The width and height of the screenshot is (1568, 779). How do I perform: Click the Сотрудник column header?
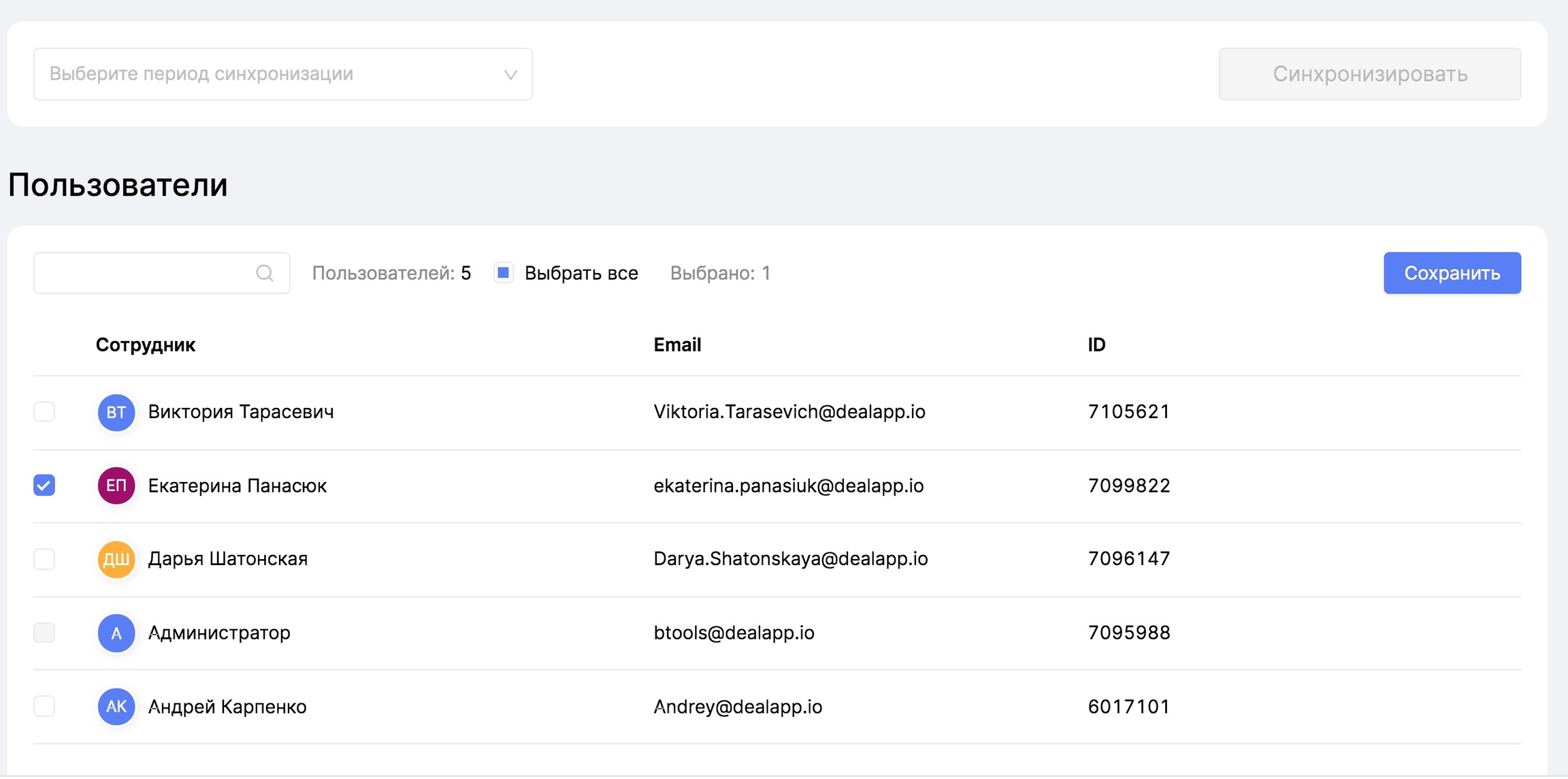[x=146, y=345]
